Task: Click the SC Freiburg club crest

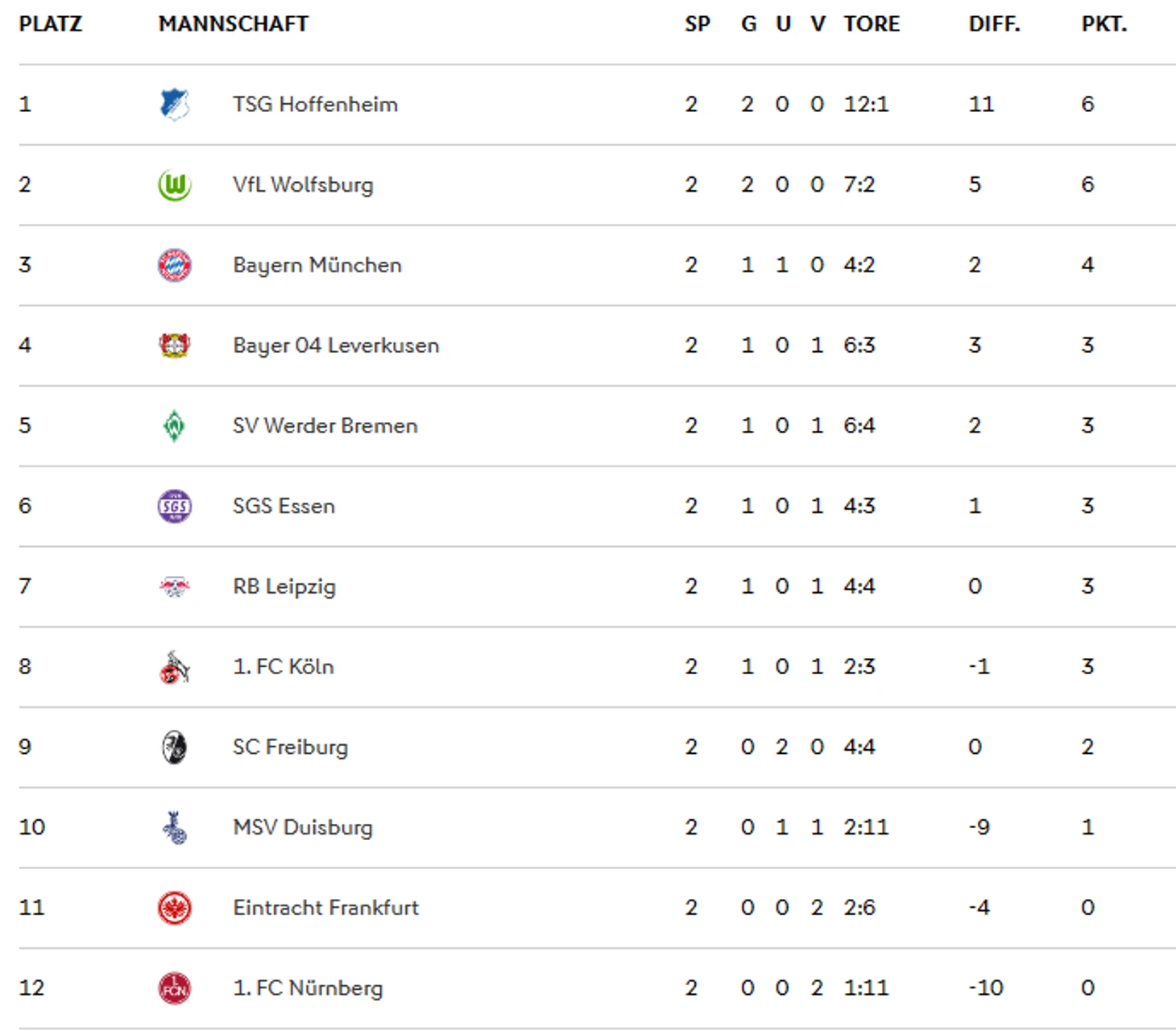Action: 175,747
